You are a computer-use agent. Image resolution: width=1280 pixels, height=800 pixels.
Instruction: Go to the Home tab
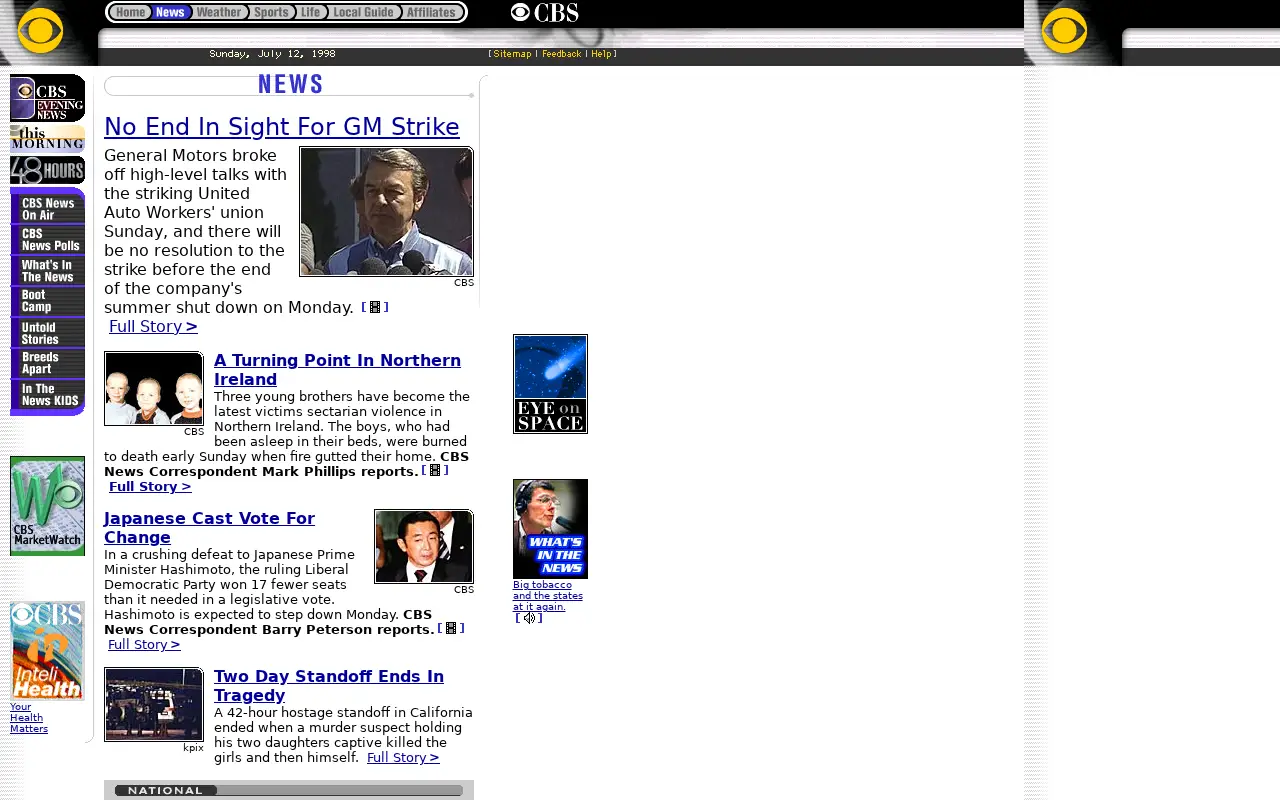(130, 12)
